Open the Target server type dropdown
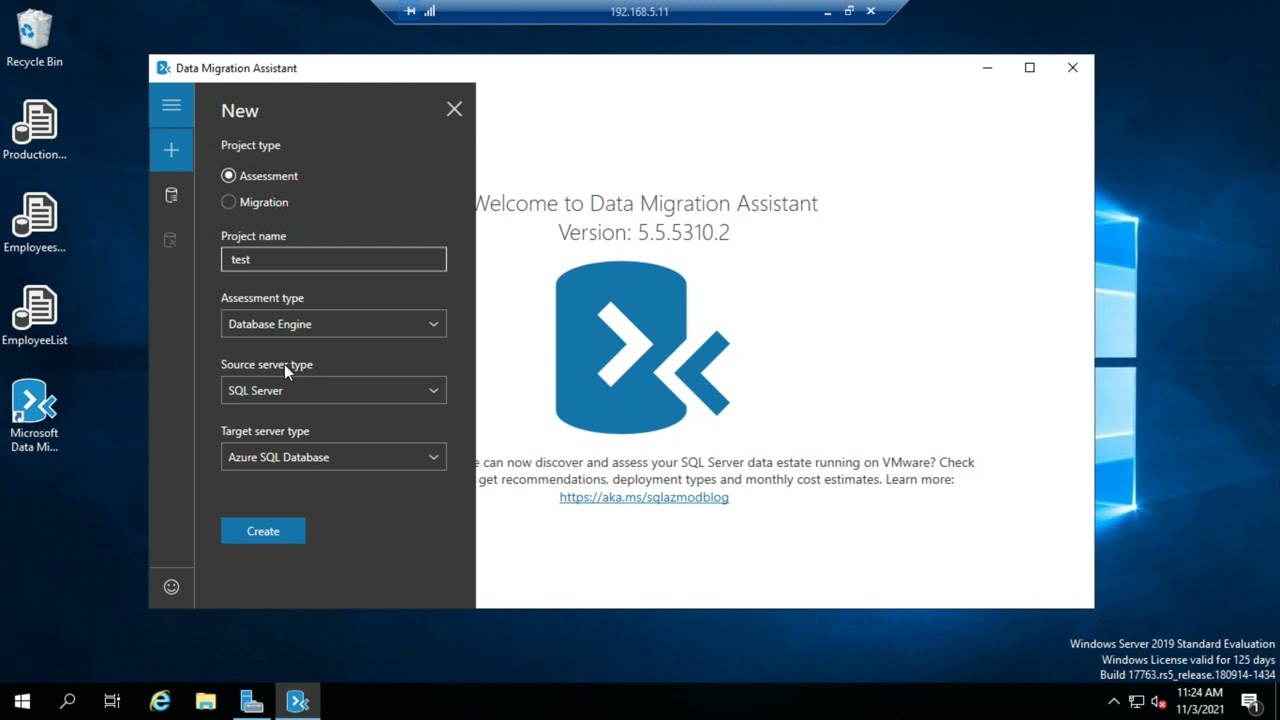The width and height of the screenshot is (1280, 720). pyautogui.click(x=334, y=457)
